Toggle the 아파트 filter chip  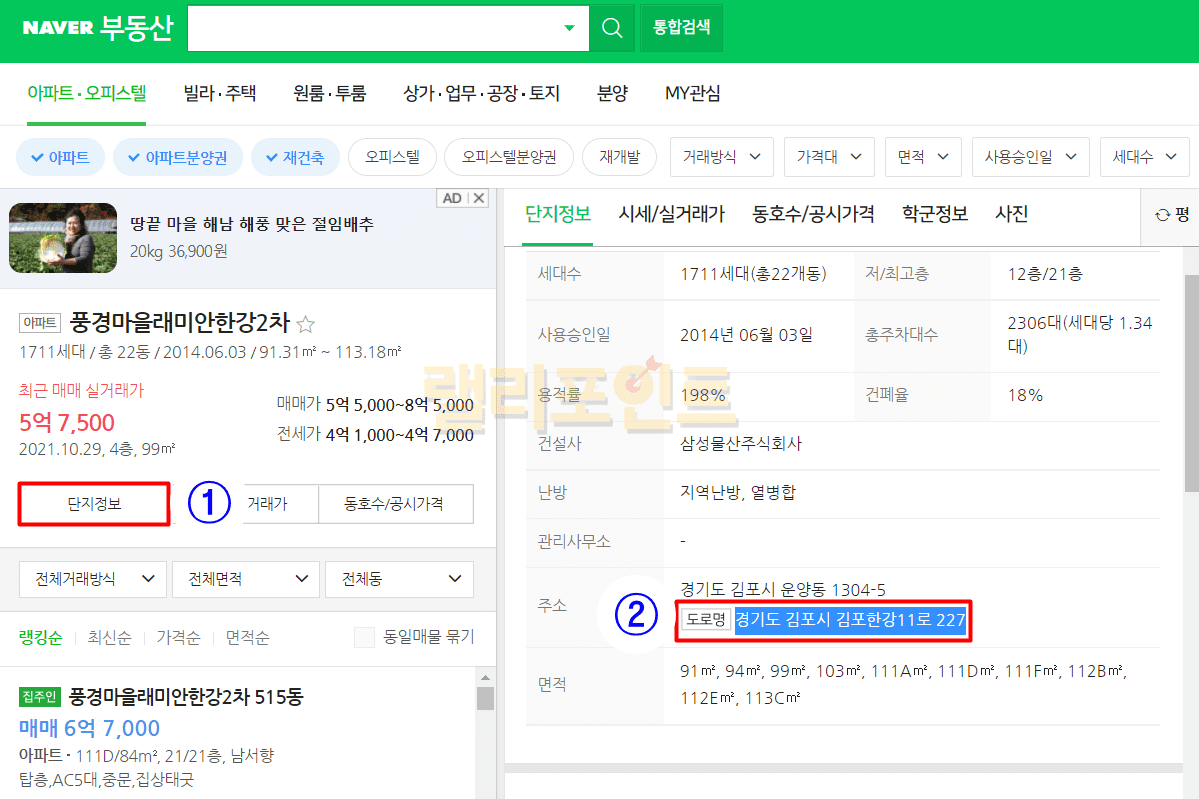click(x=60, y=157)
